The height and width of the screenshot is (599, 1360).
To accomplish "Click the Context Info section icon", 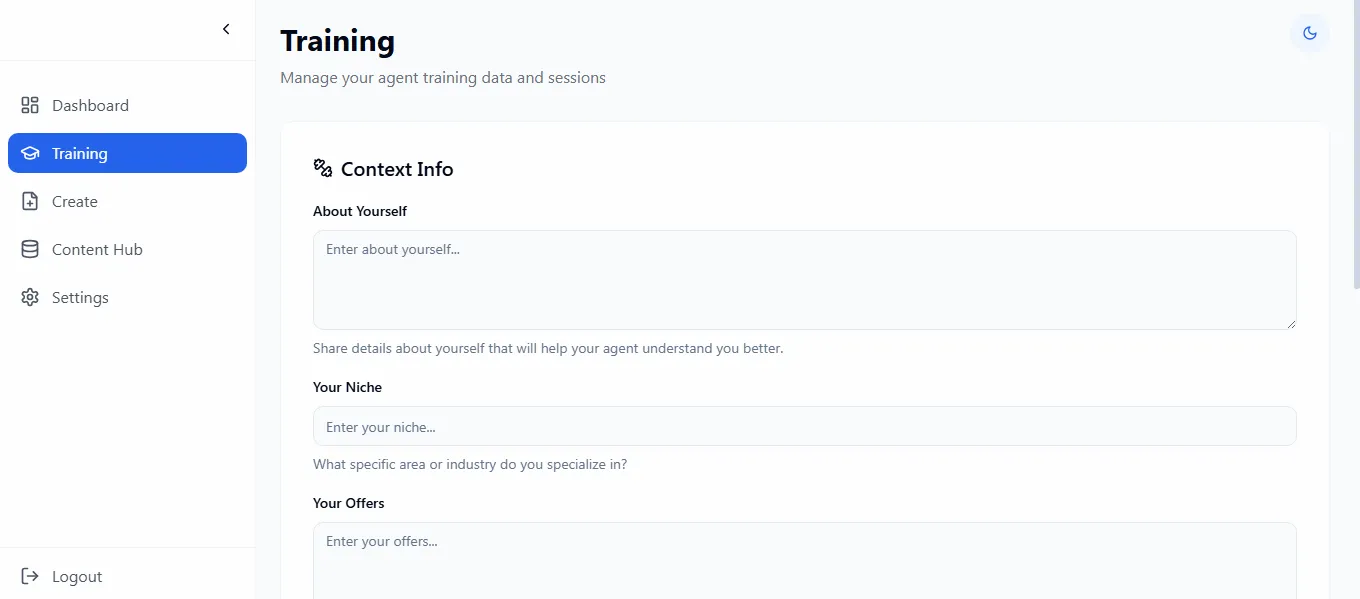I will (322, 168).
